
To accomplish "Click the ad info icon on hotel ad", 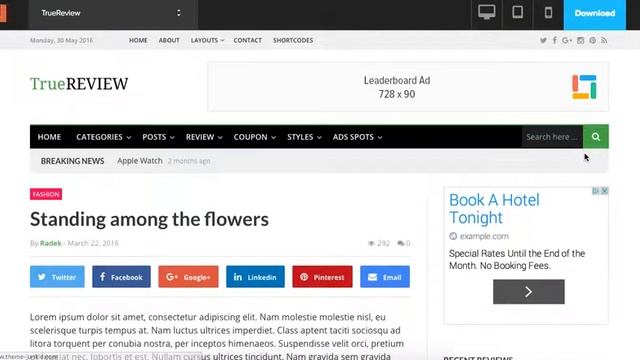I will tap(596, 191).
